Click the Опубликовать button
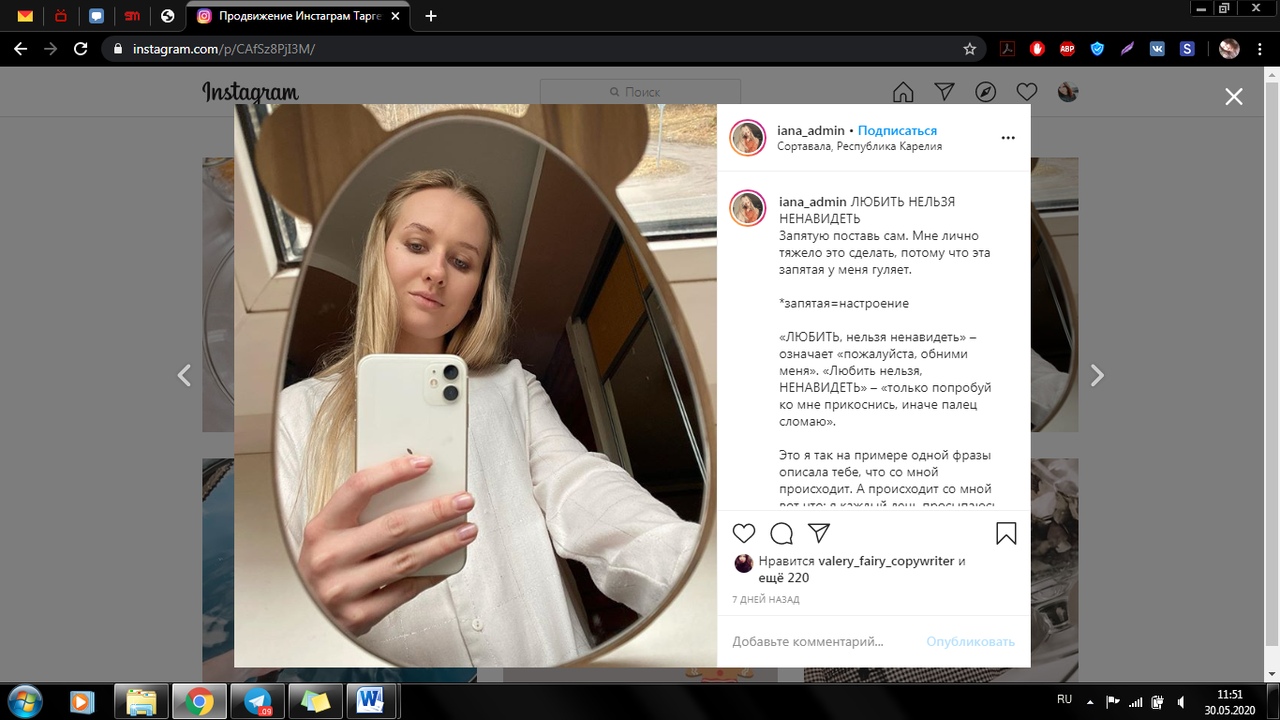The width and height of the screenshot is (1280, 720). [x=970, y=642]
